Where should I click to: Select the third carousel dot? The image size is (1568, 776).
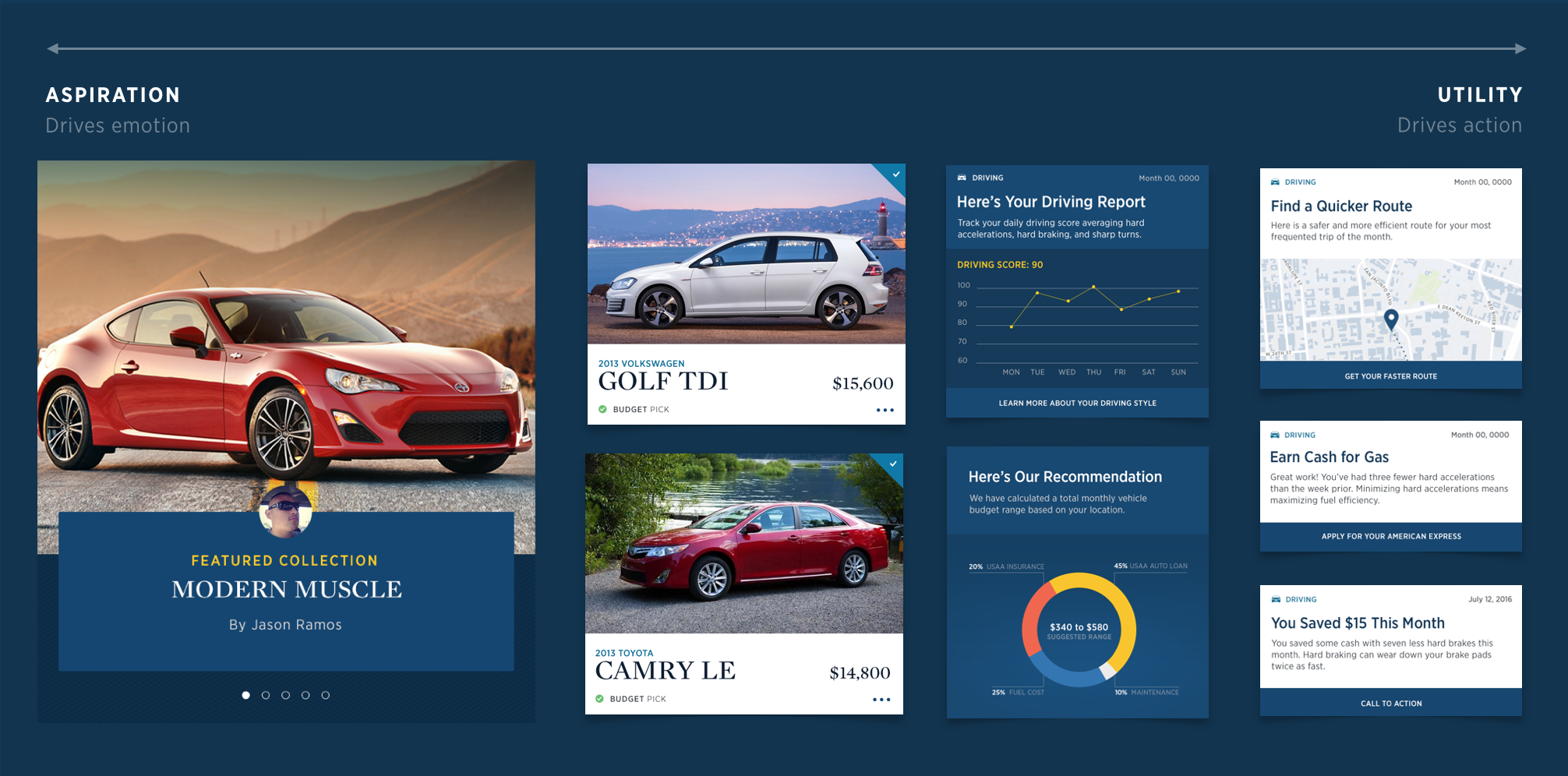point(285,695)
